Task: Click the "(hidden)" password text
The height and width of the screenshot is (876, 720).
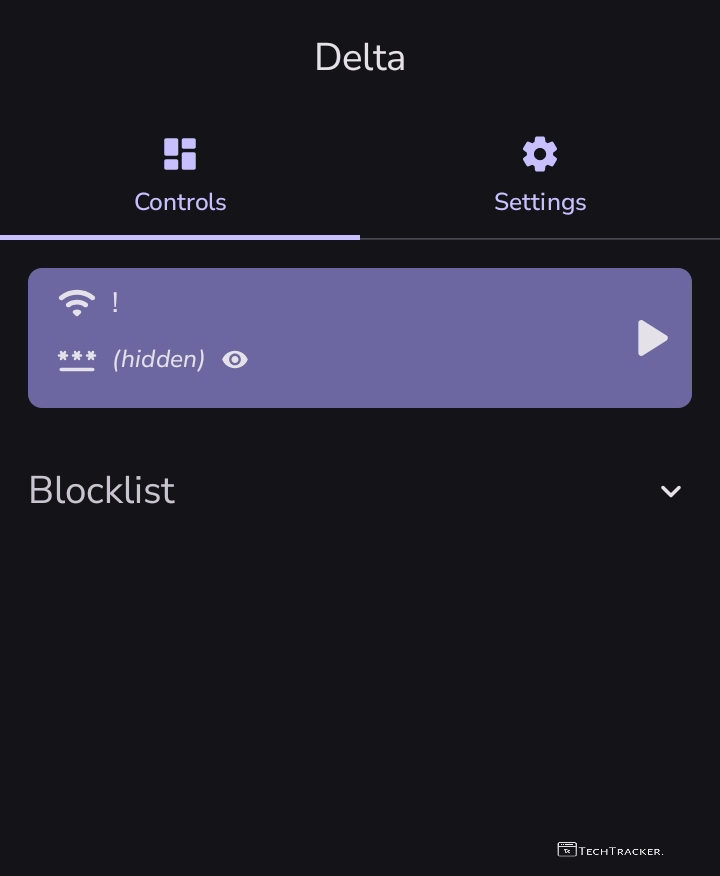Action: click(x=159, y=360)
